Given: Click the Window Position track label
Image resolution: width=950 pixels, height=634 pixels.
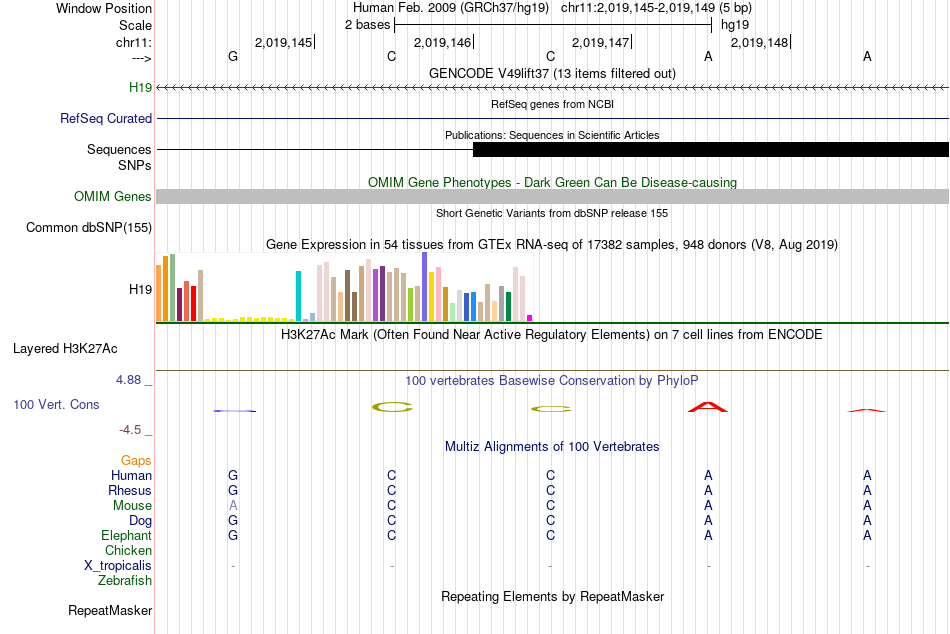Looking at the screenshot, I should pyautogui.click(x=104, y=8).
